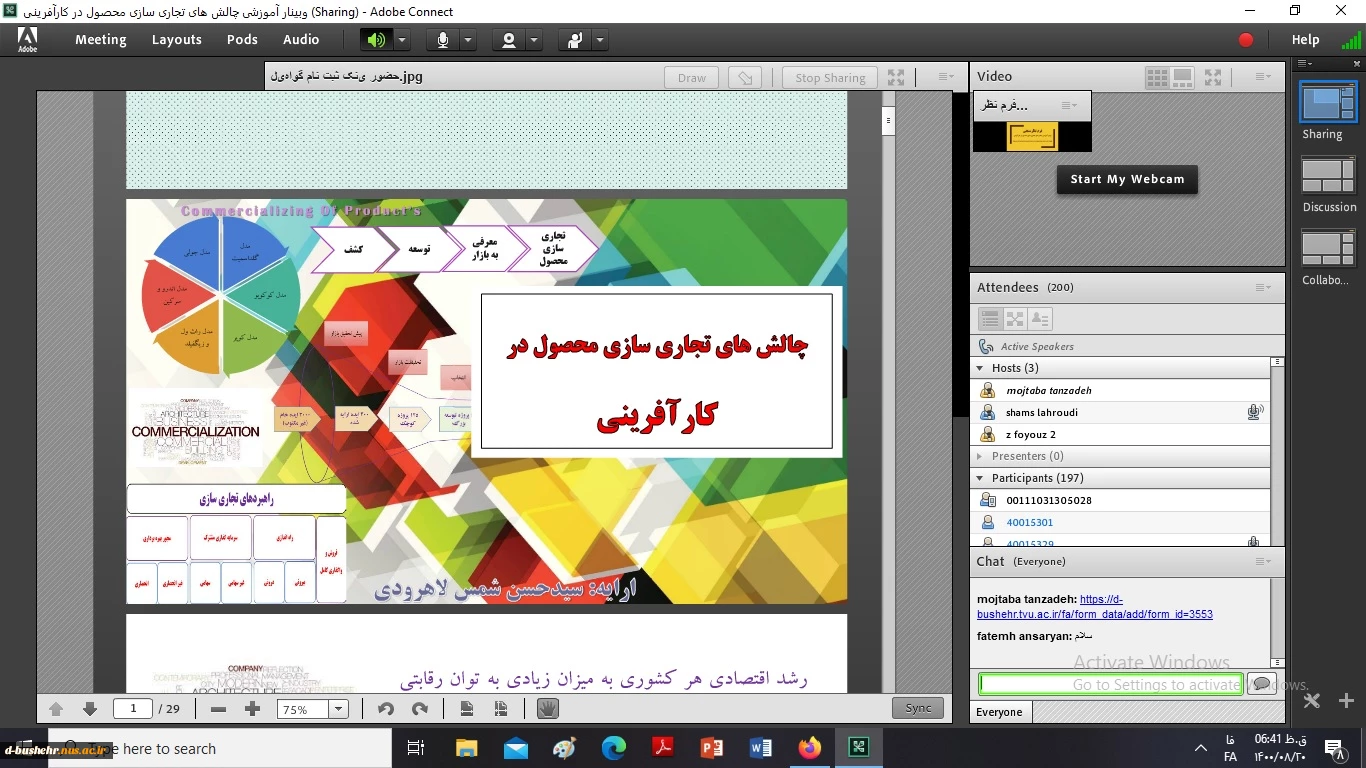The width and height of the screenshot is (1366, 768).
Task: Open microphone options dropdown arrow
Action: coord(468,40)
